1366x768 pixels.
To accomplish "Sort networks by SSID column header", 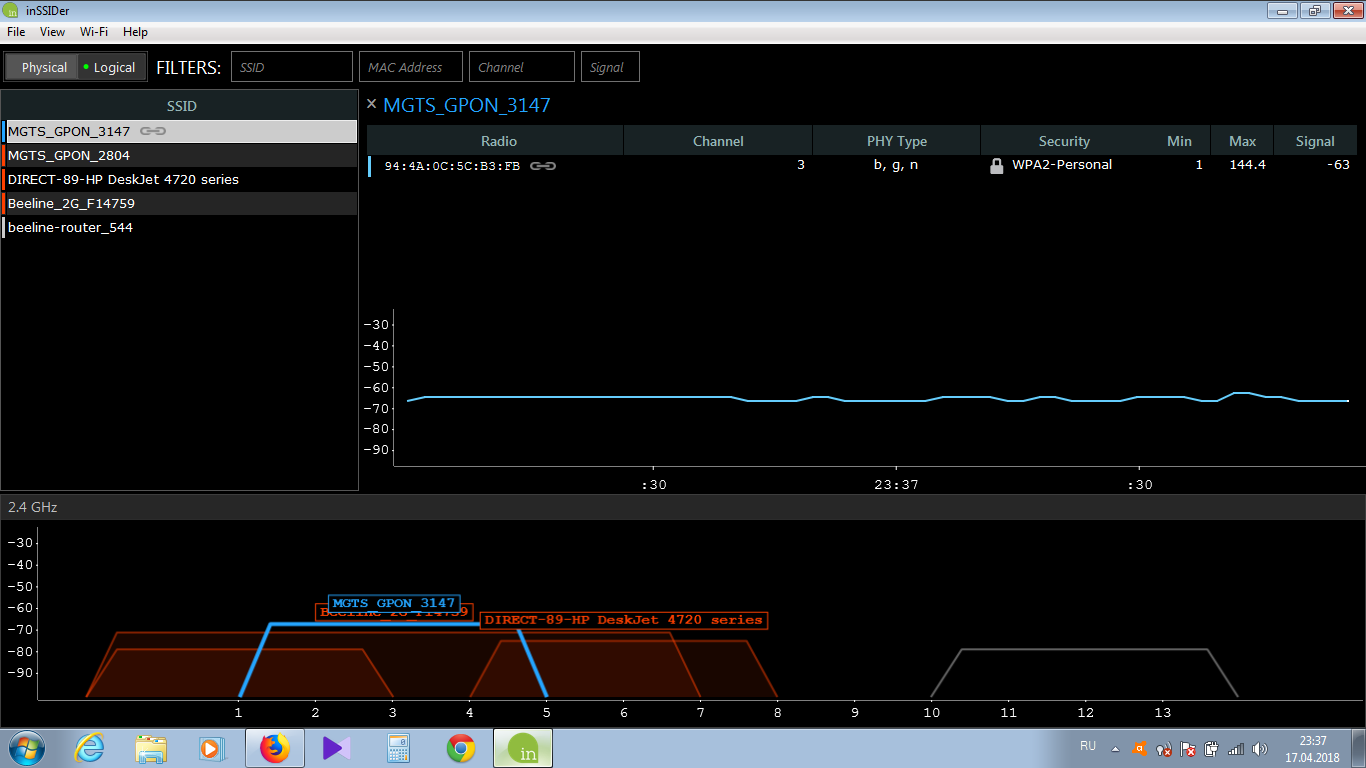I will click(x=180, y=105).
